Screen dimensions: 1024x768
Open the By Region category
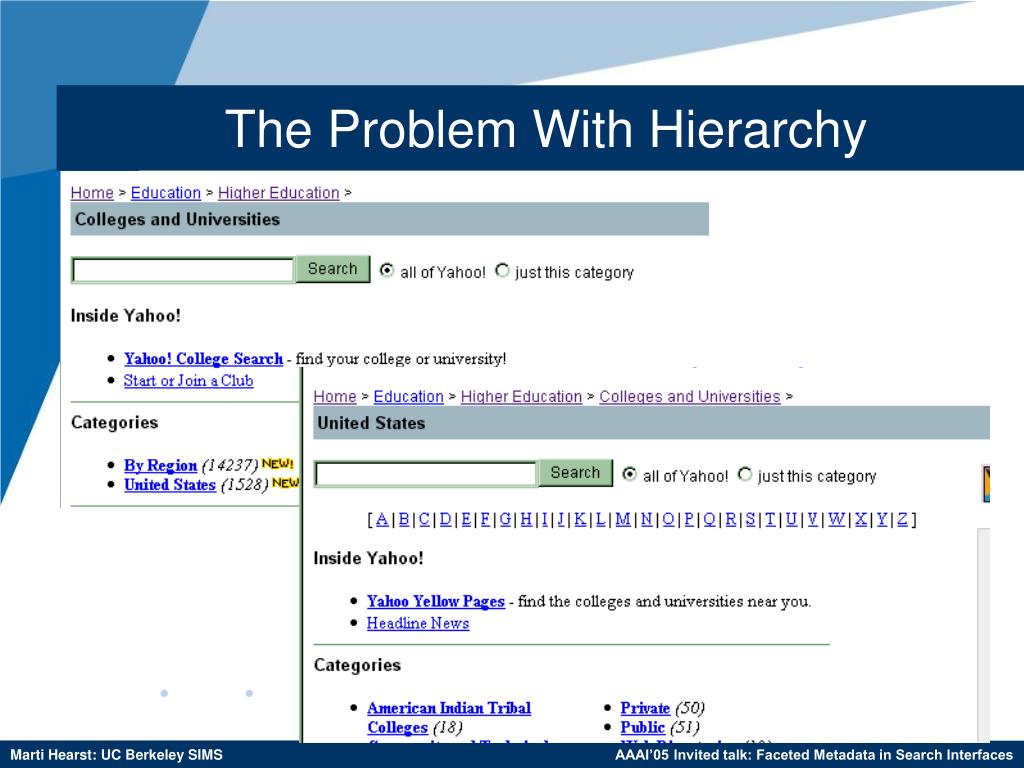[x=160, y=465]
